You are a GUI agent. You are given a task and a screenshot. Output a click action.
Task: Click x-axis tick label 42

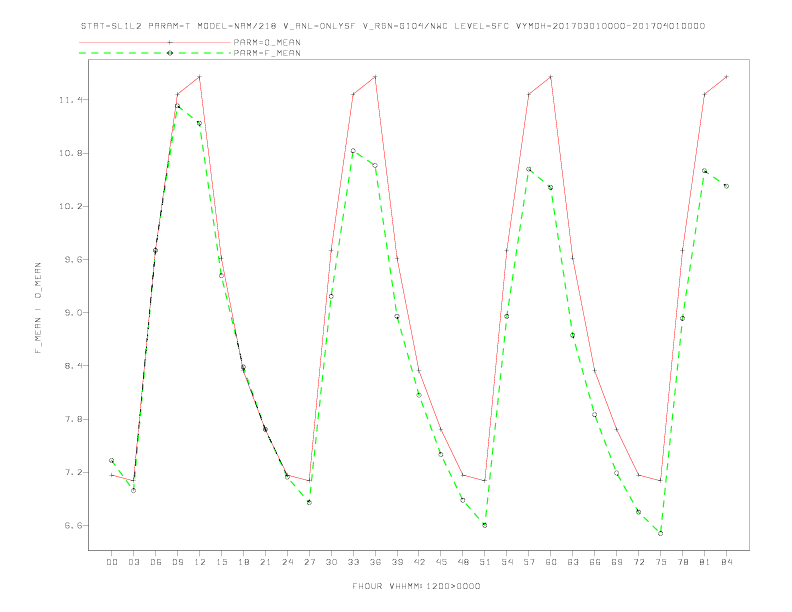tap(419, 562)
